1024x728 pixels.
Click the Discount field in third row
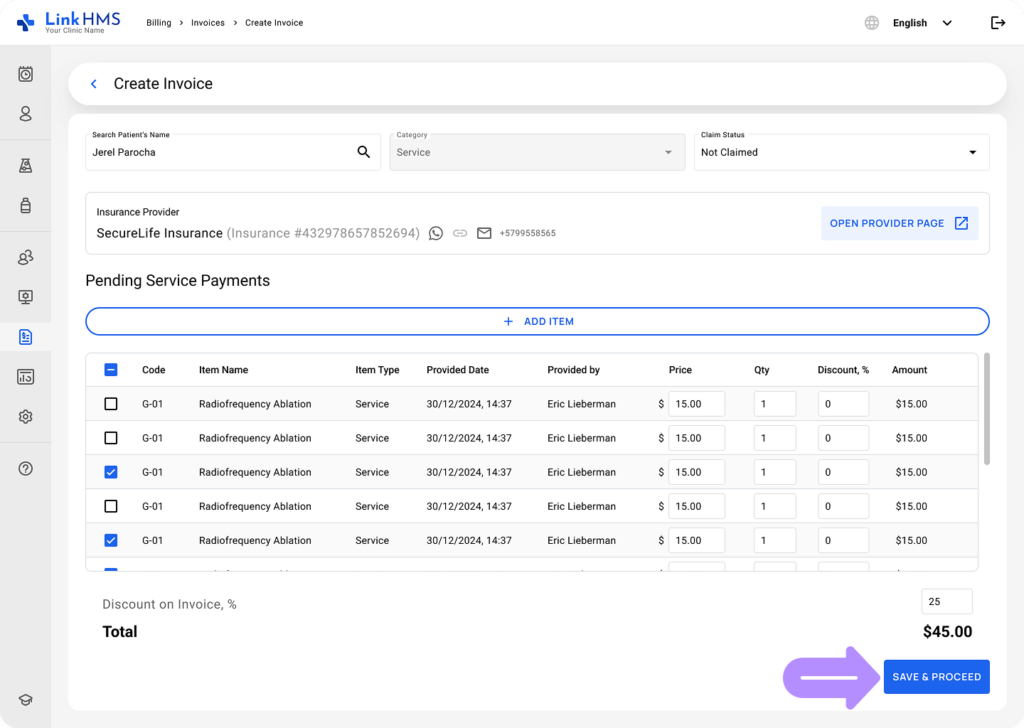(843, 472)
